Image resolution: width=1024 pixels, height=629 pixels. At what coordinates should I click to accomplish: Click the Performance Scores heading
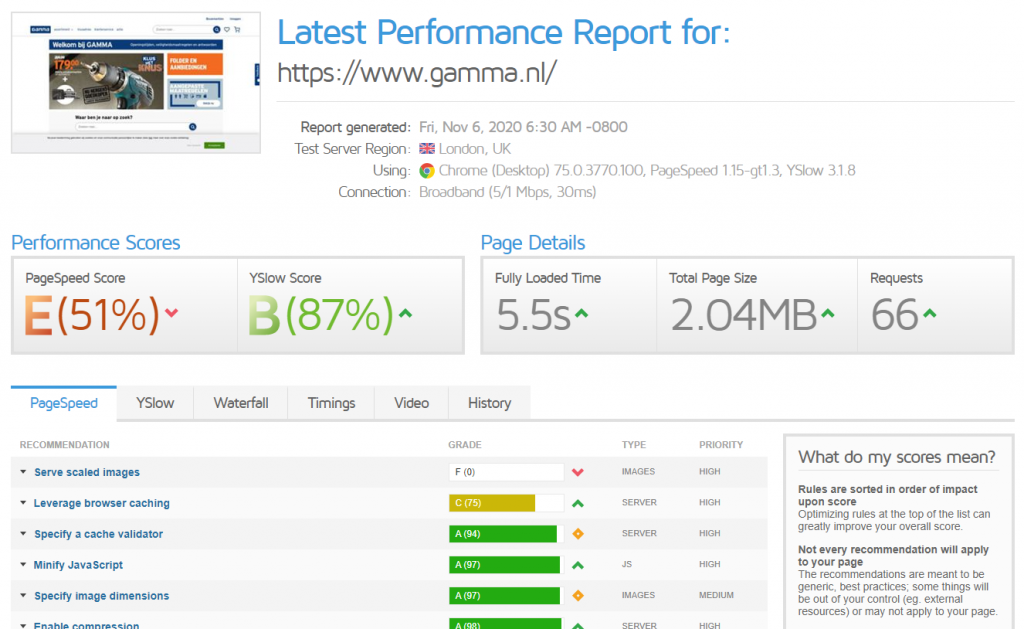95,242
